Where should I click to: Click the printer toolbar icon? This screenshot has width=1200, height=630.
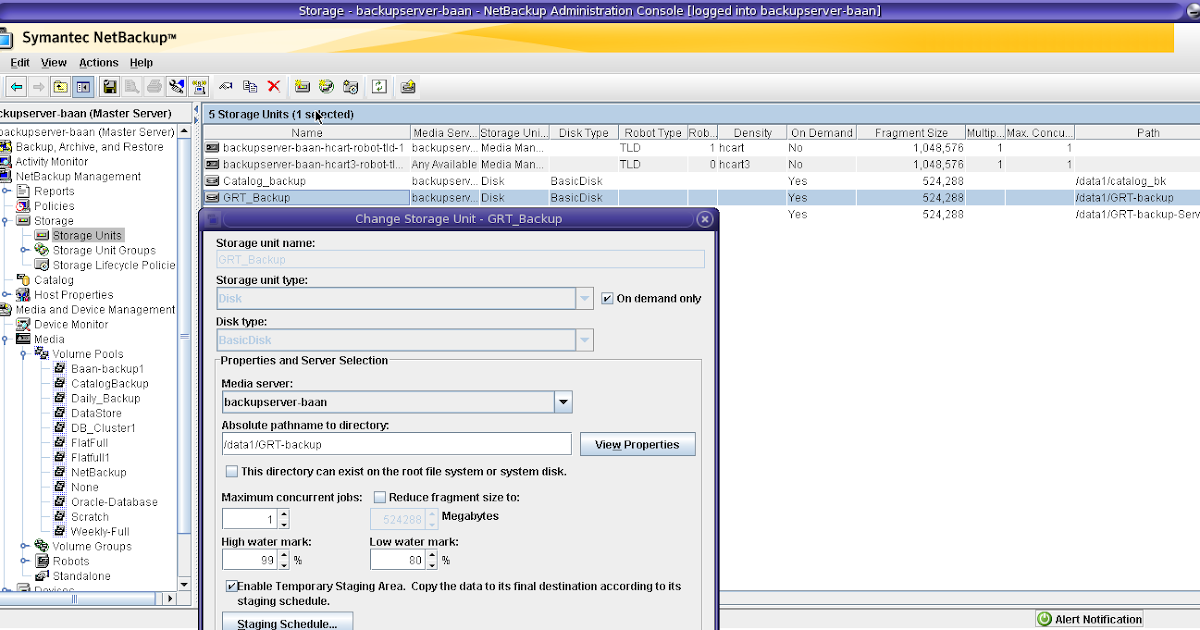(x=154, y=87)
